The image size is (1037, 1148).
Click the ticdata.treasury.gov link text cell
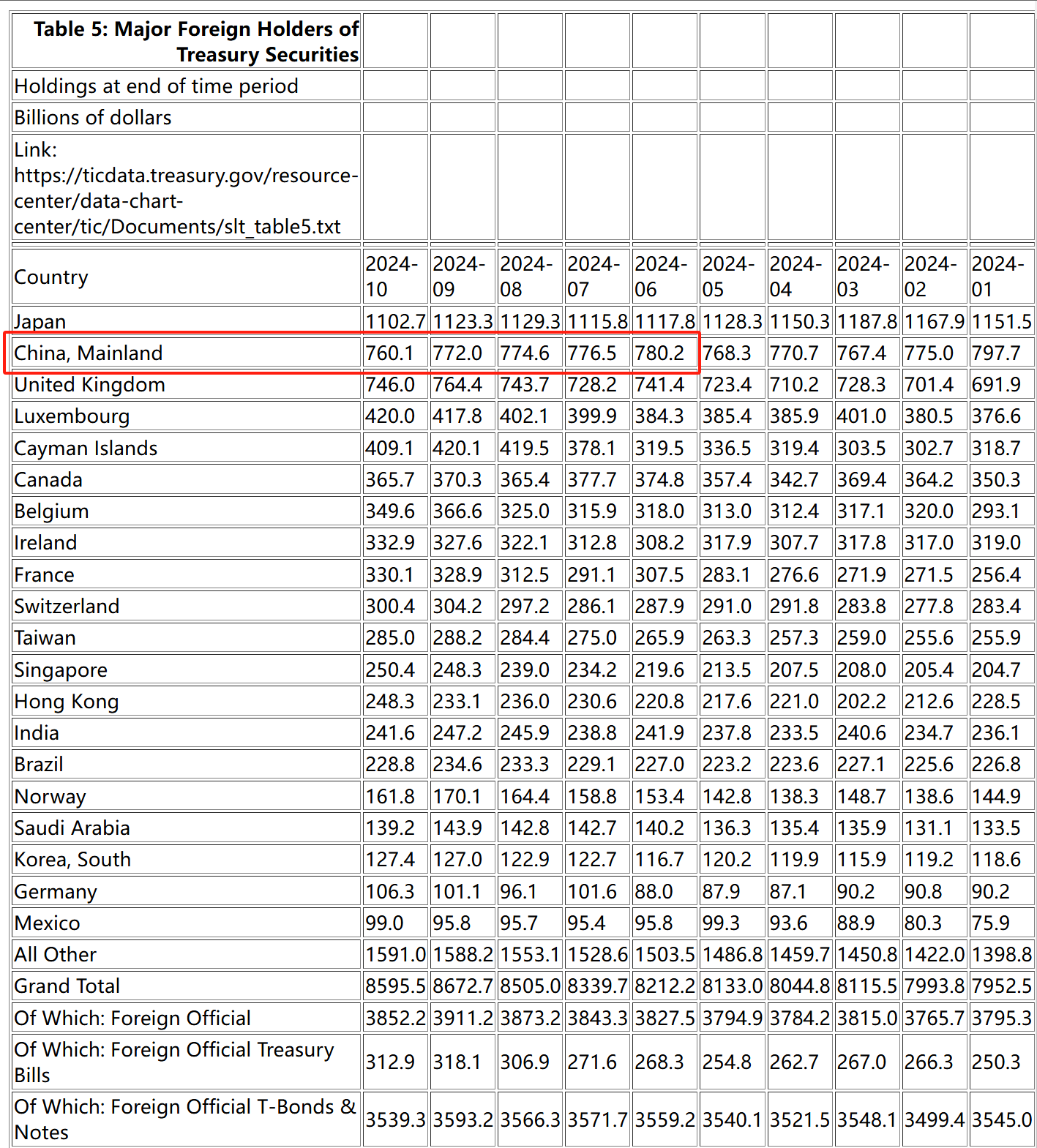pyautogui.click(x=187, y=188)
